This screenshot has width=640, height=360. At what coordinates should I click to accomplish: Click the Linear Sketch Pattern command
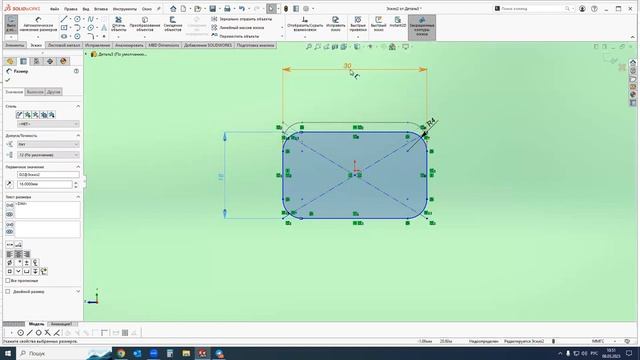[x=238, y=28]
